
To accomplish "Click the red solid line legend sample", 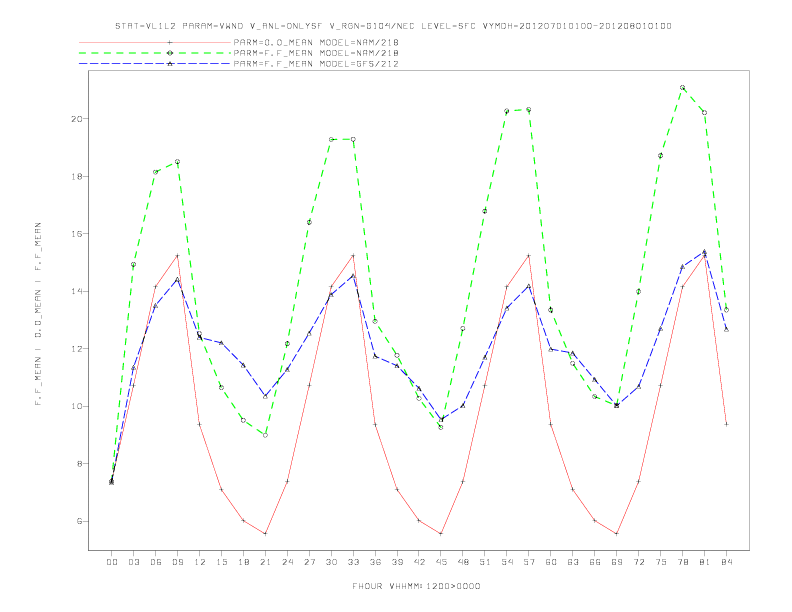I will tap(155, 42).
